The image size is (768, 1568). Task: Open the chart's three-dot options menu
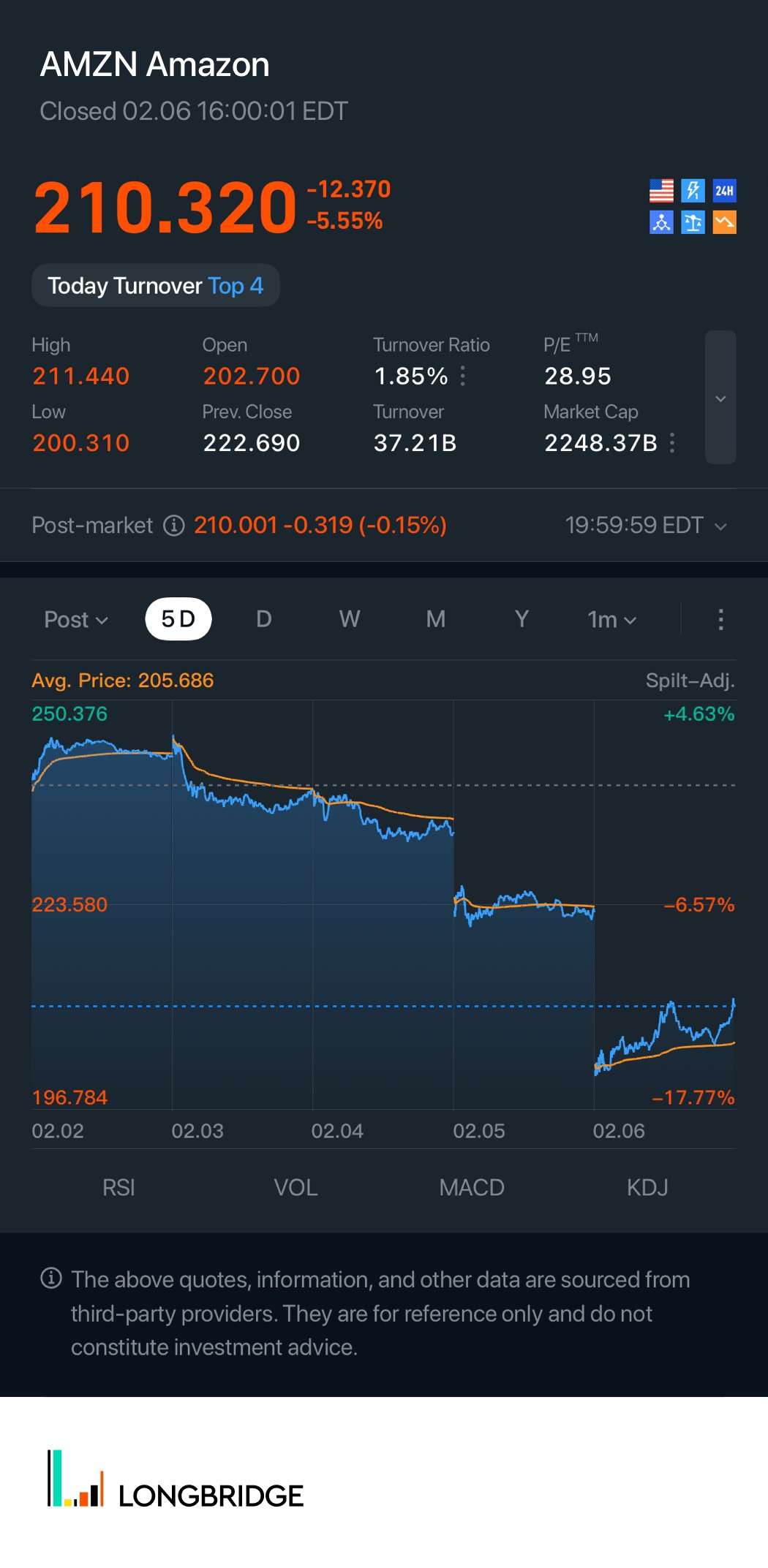pos(720,619)
